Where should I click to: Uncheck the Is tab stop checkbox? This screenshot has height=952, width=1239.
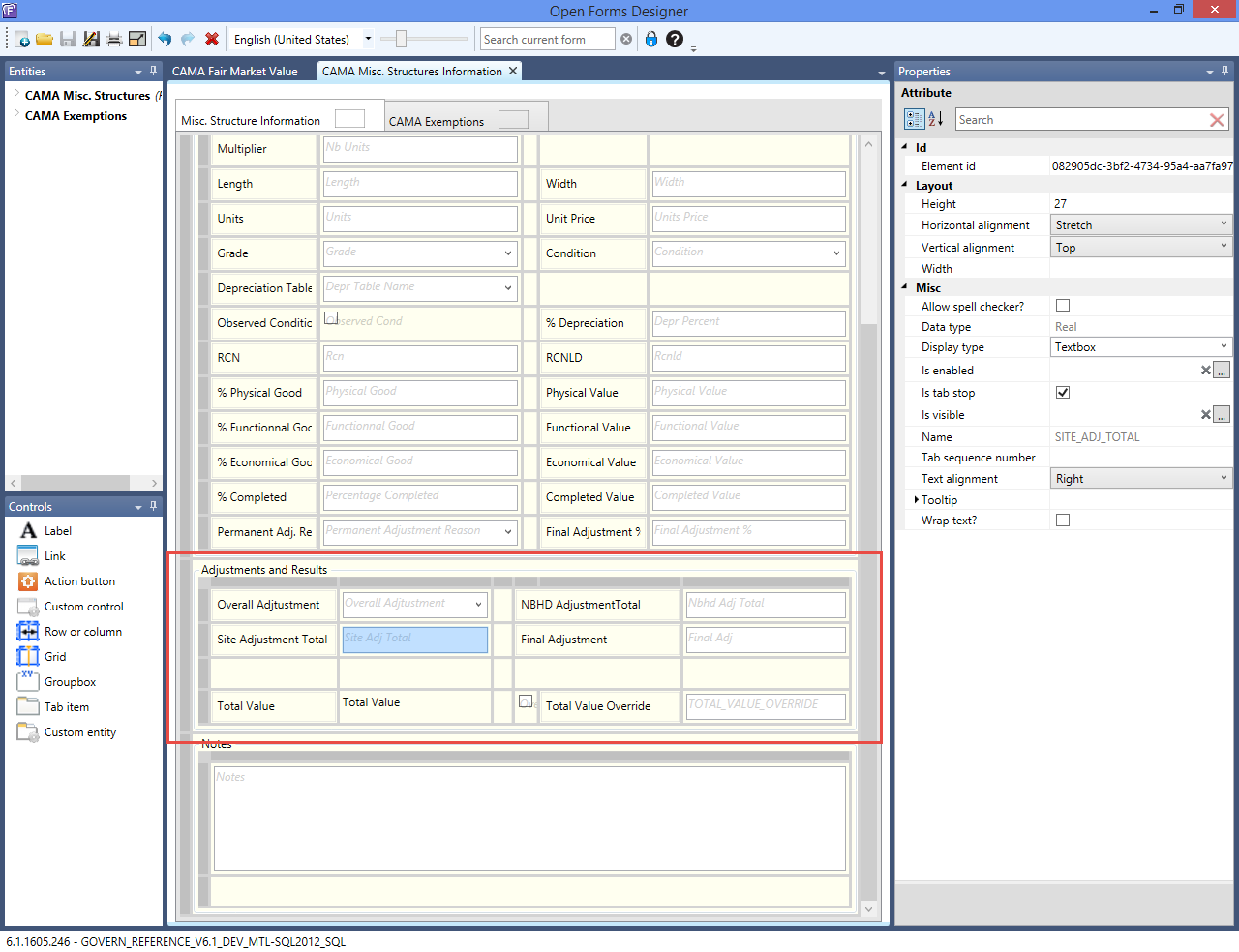[x=1063, y=393]
